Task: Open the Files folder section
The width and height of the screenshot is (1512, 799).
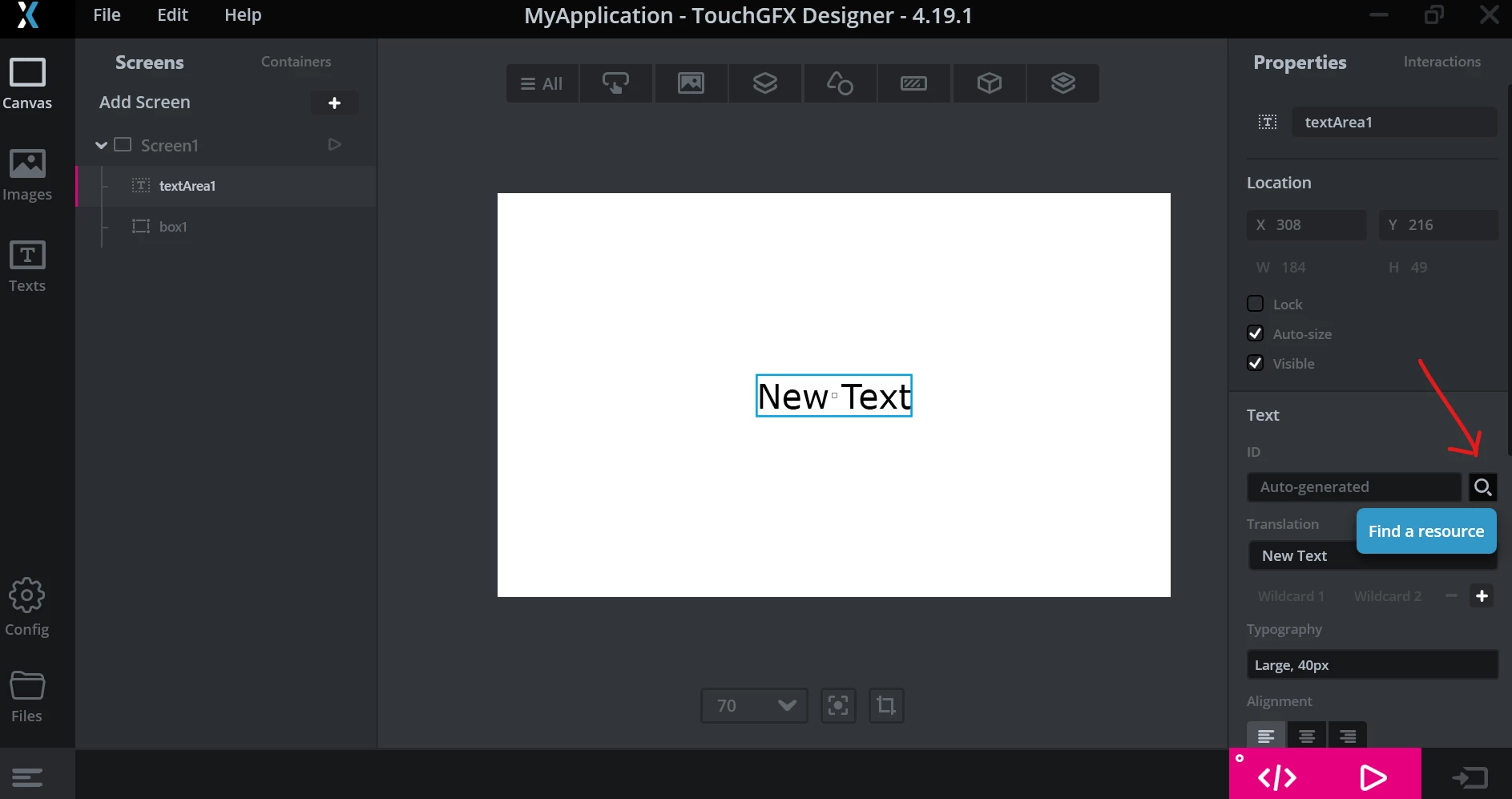Action: click(27, 696)
